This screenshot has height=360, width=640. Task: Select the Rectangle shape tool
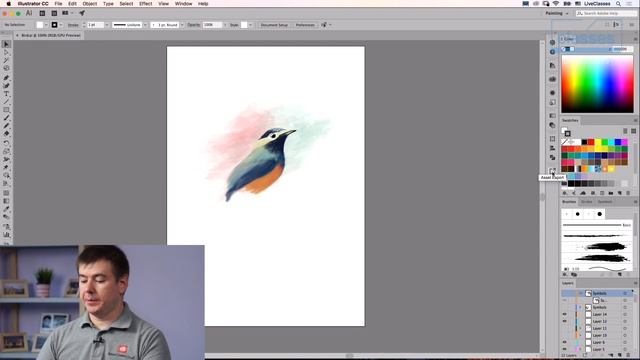(x=6, y=110)
